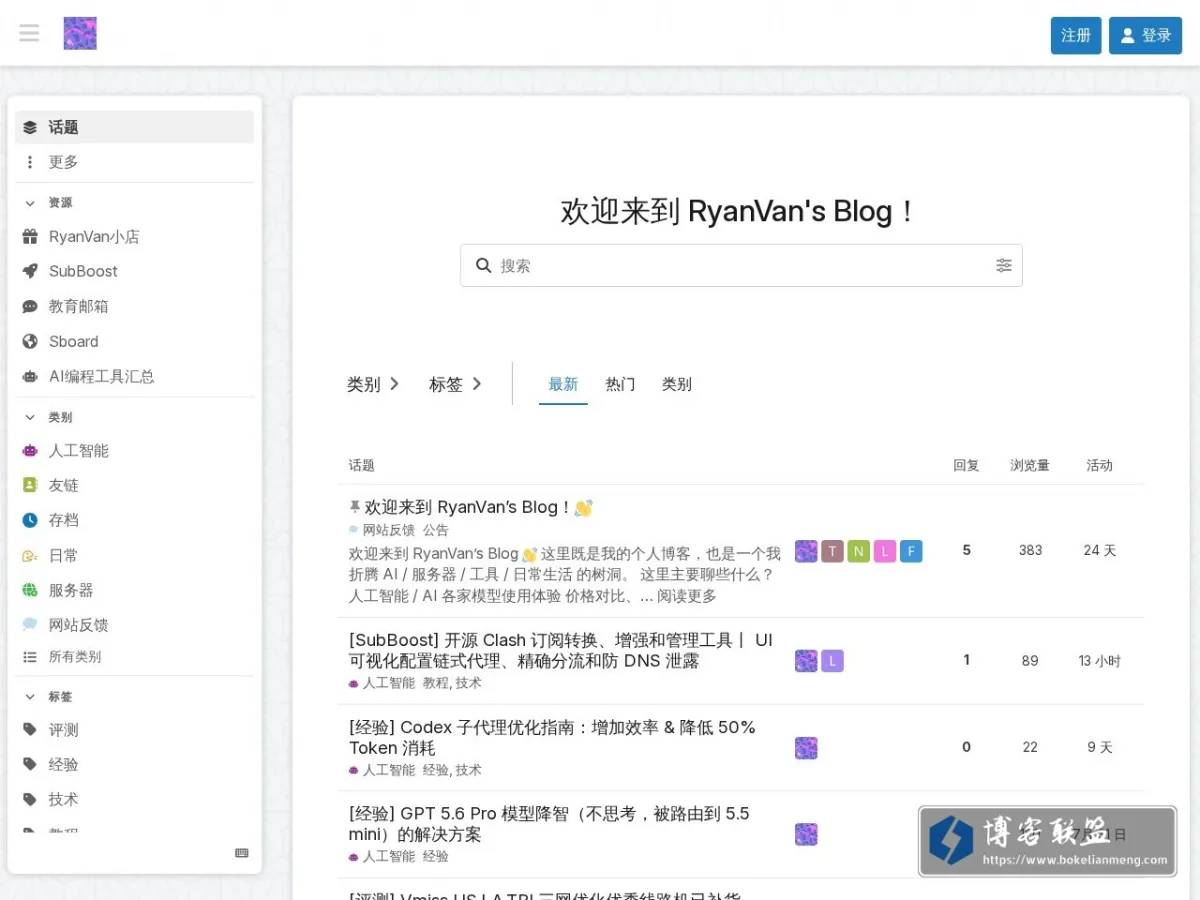Open the 更多 sidebar menu
Image resolution: width=1200 pixels, height=900 pixels.
[x=134, y=162]
